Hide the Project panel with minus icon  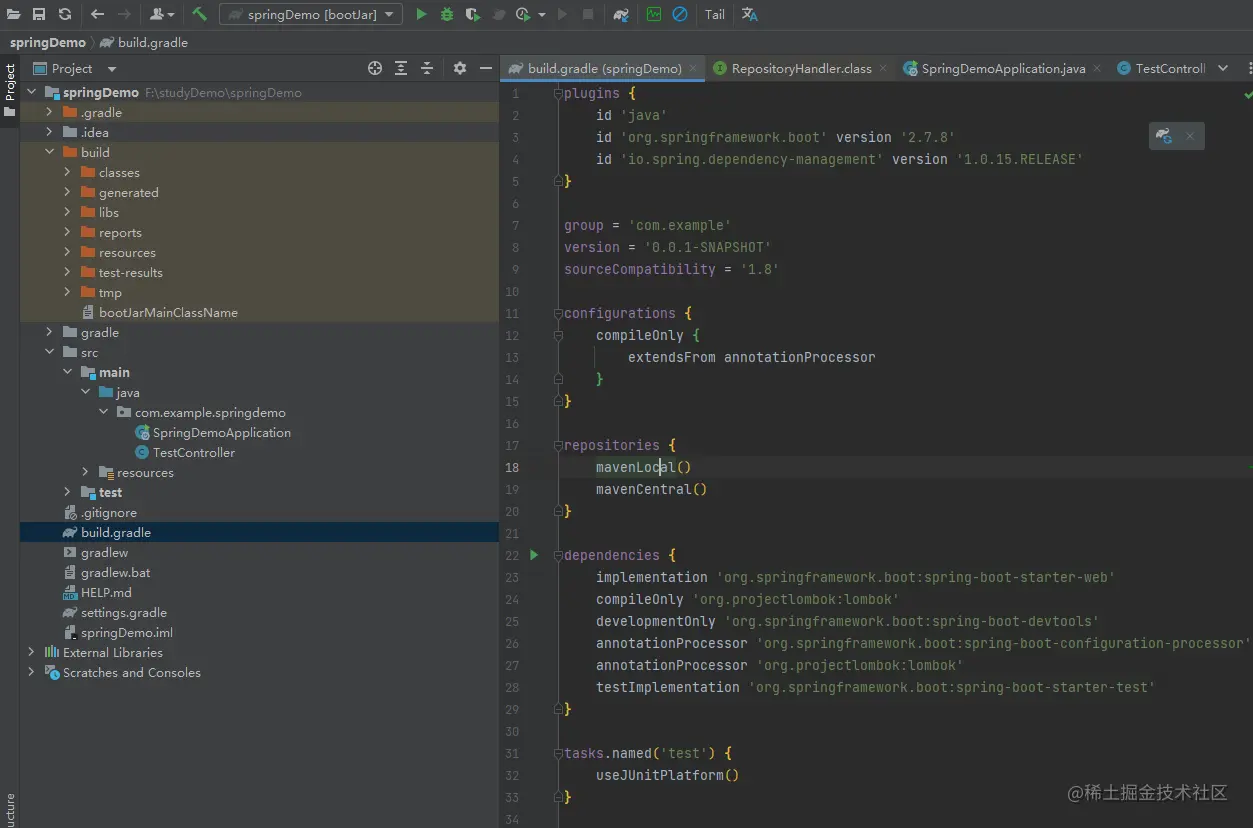tap(486, 68)
